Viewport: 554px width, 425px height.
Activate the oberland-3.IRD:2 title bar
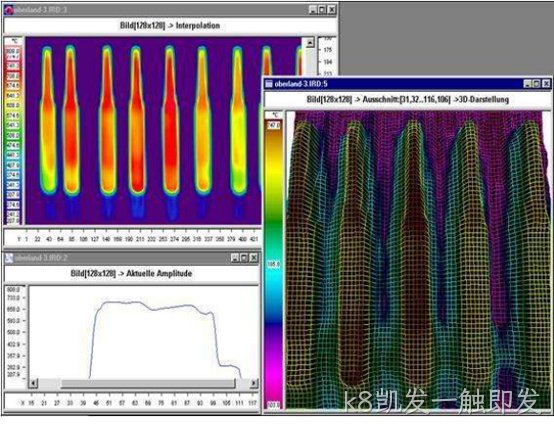tap(131, 258)
